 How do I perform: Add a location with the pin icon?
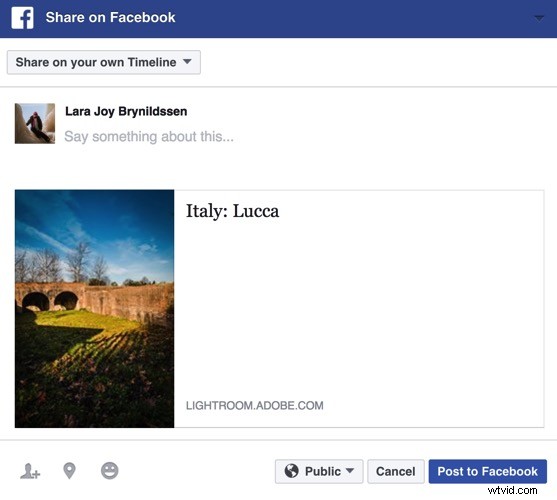click(69, 471)
